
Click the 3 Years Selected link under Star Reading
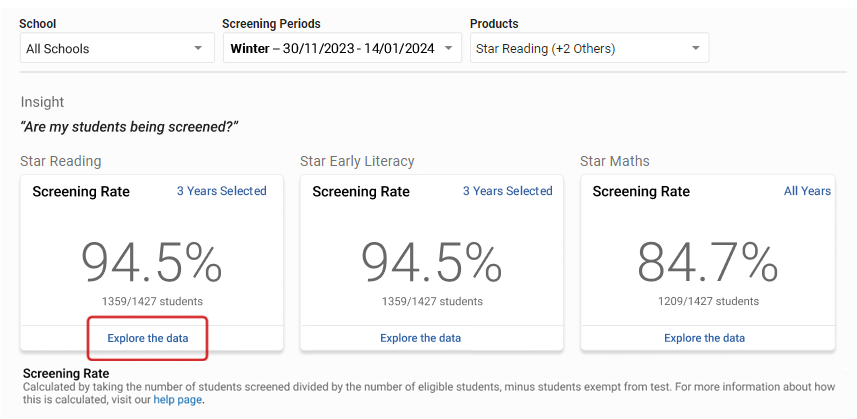coord(221,191)
